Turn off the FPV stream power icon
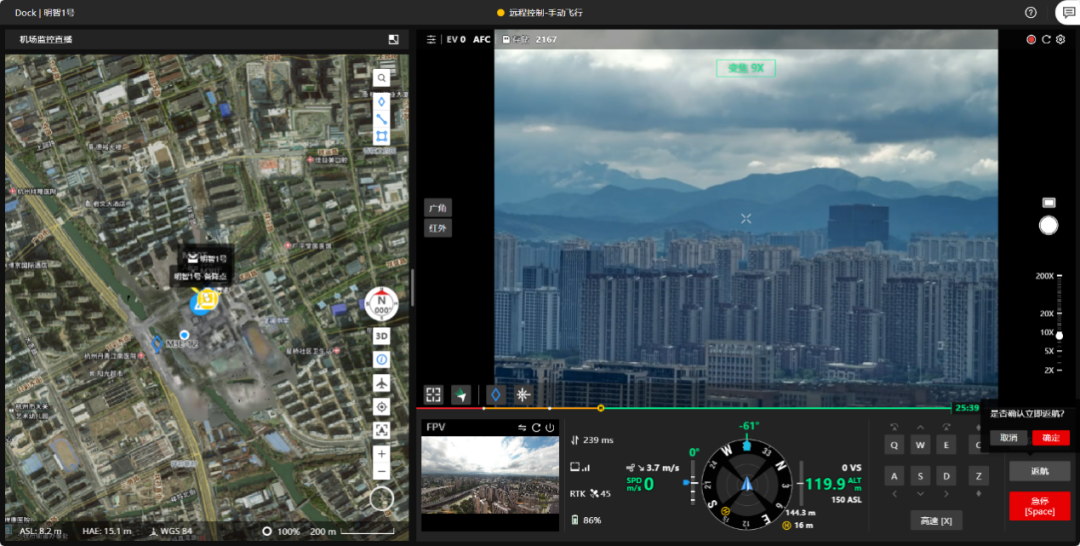The width and height of the screenshot is (1080, 546). point(550,428)
